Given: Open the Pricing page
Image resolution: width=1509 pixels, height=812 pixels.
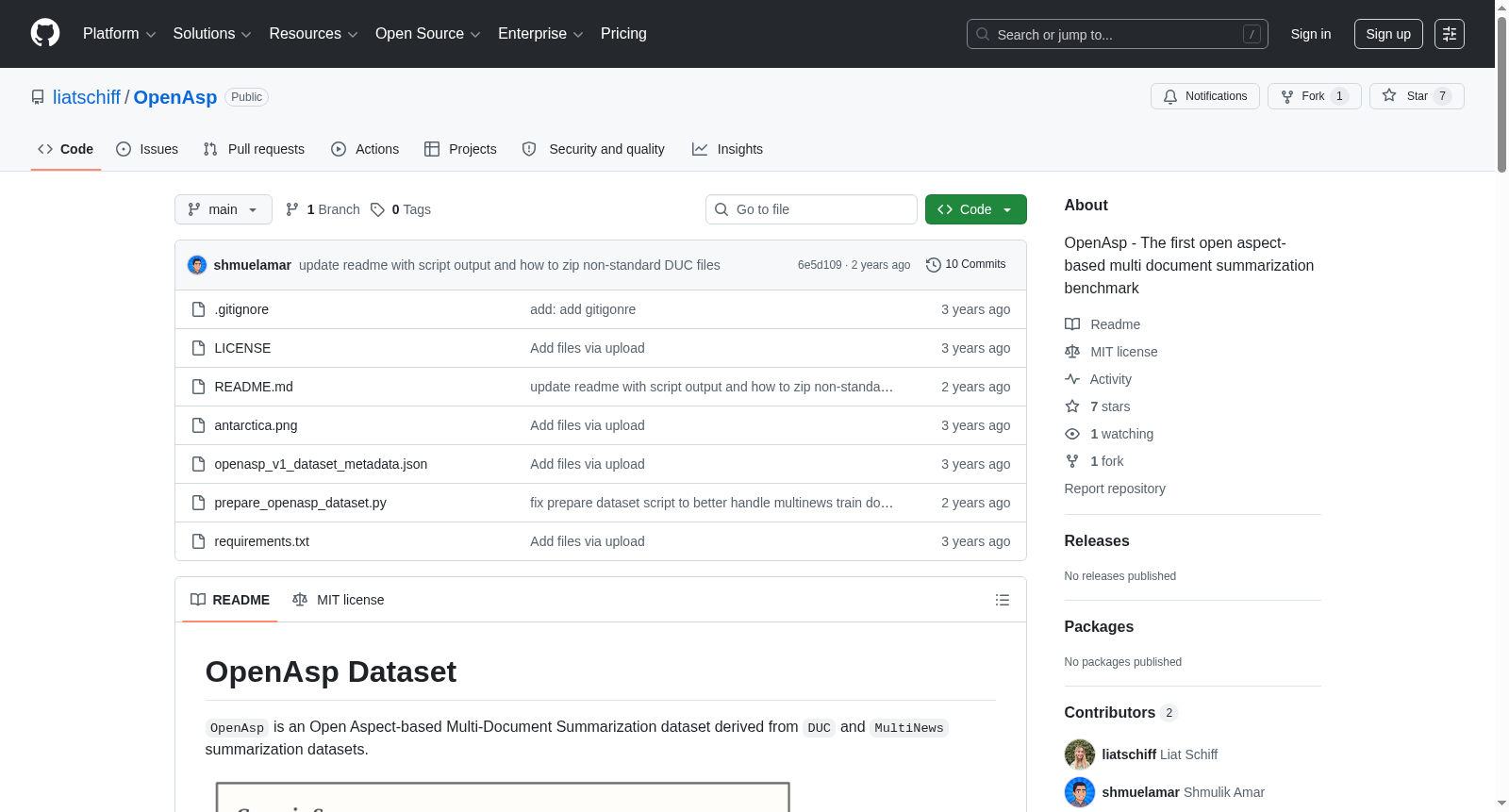Looking at the screenshot, I should pyautogui.click(x=623, y=34).
